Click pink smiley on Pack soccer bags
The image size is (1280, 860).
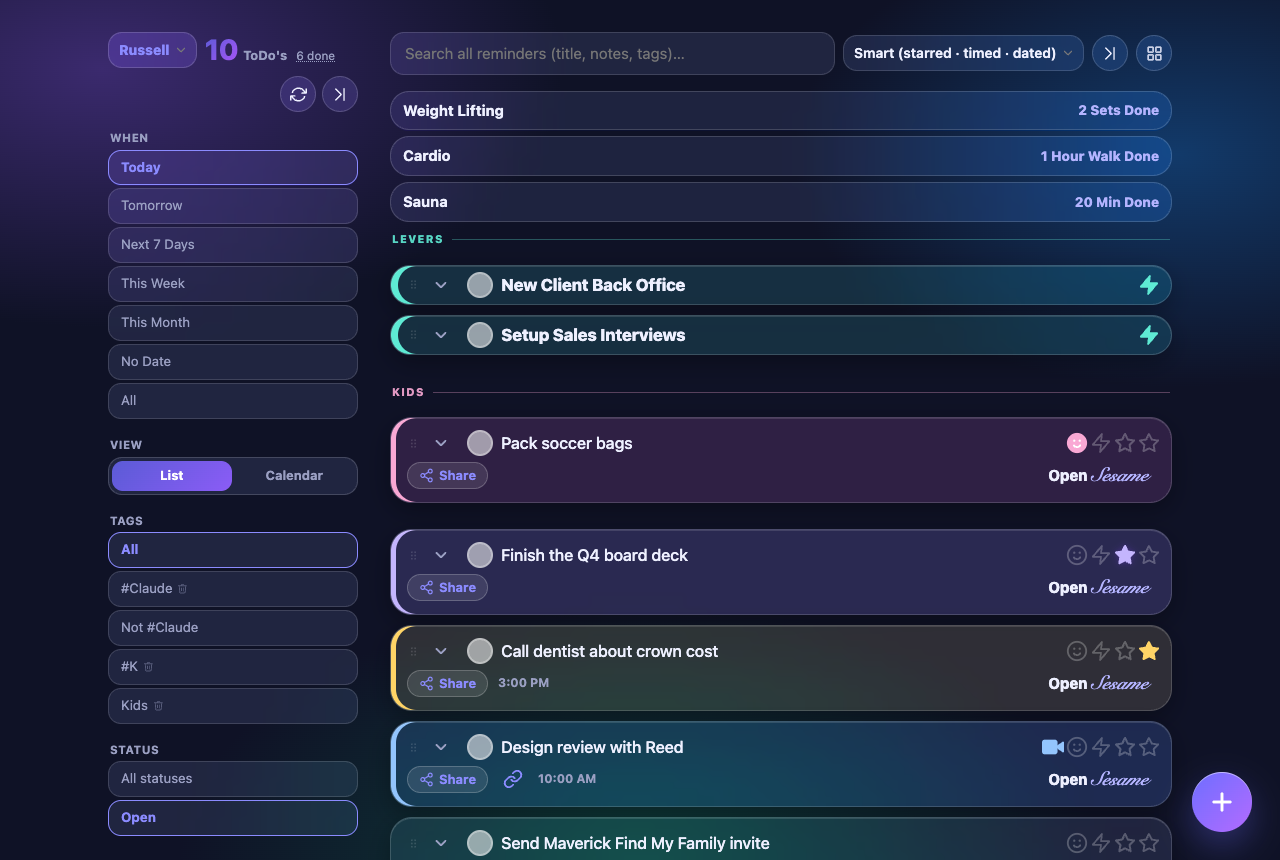[x=1077, y=443]
